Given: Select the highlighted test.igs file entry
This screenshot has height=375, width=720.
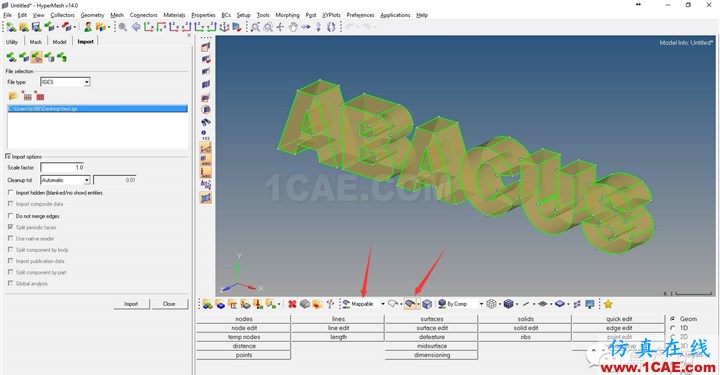Looking at the screenshot, I should [97, 109].
